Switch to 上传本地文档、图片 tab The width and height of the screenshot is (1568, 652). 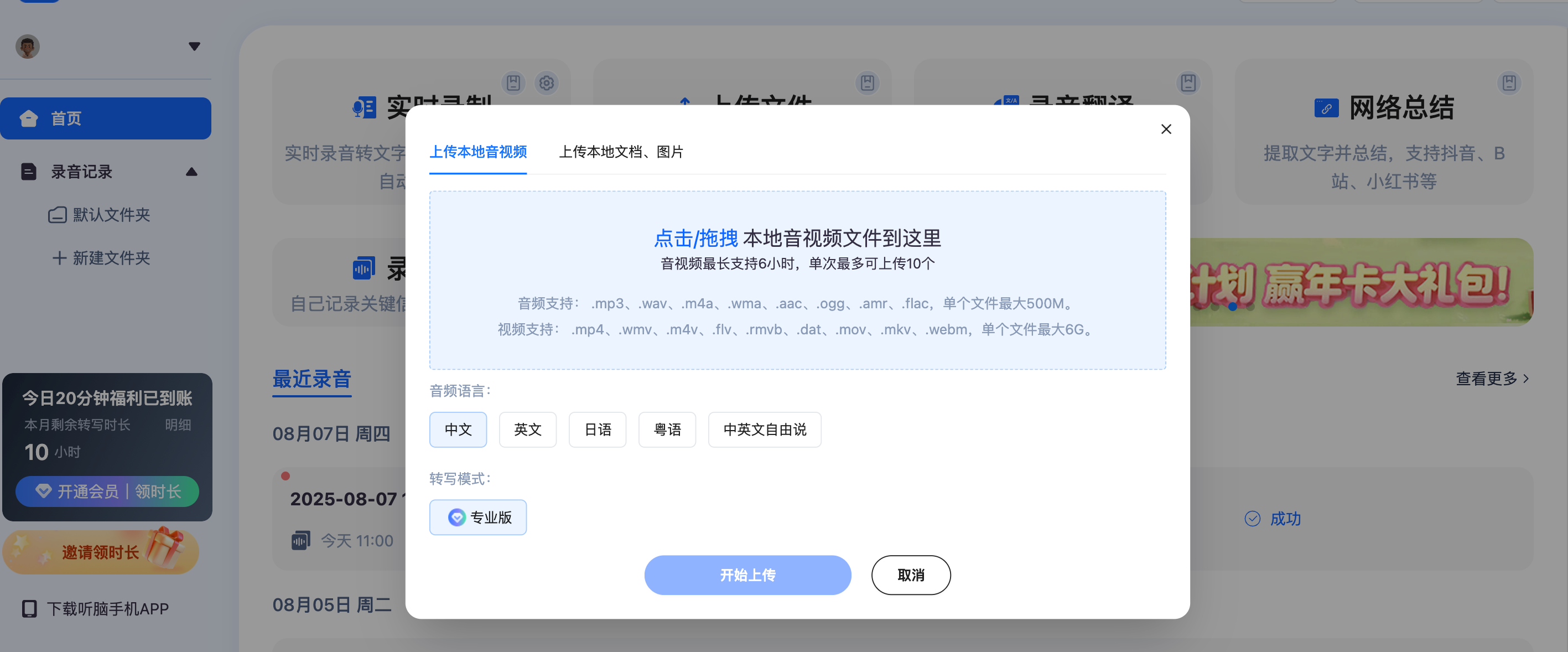point(621,152)
